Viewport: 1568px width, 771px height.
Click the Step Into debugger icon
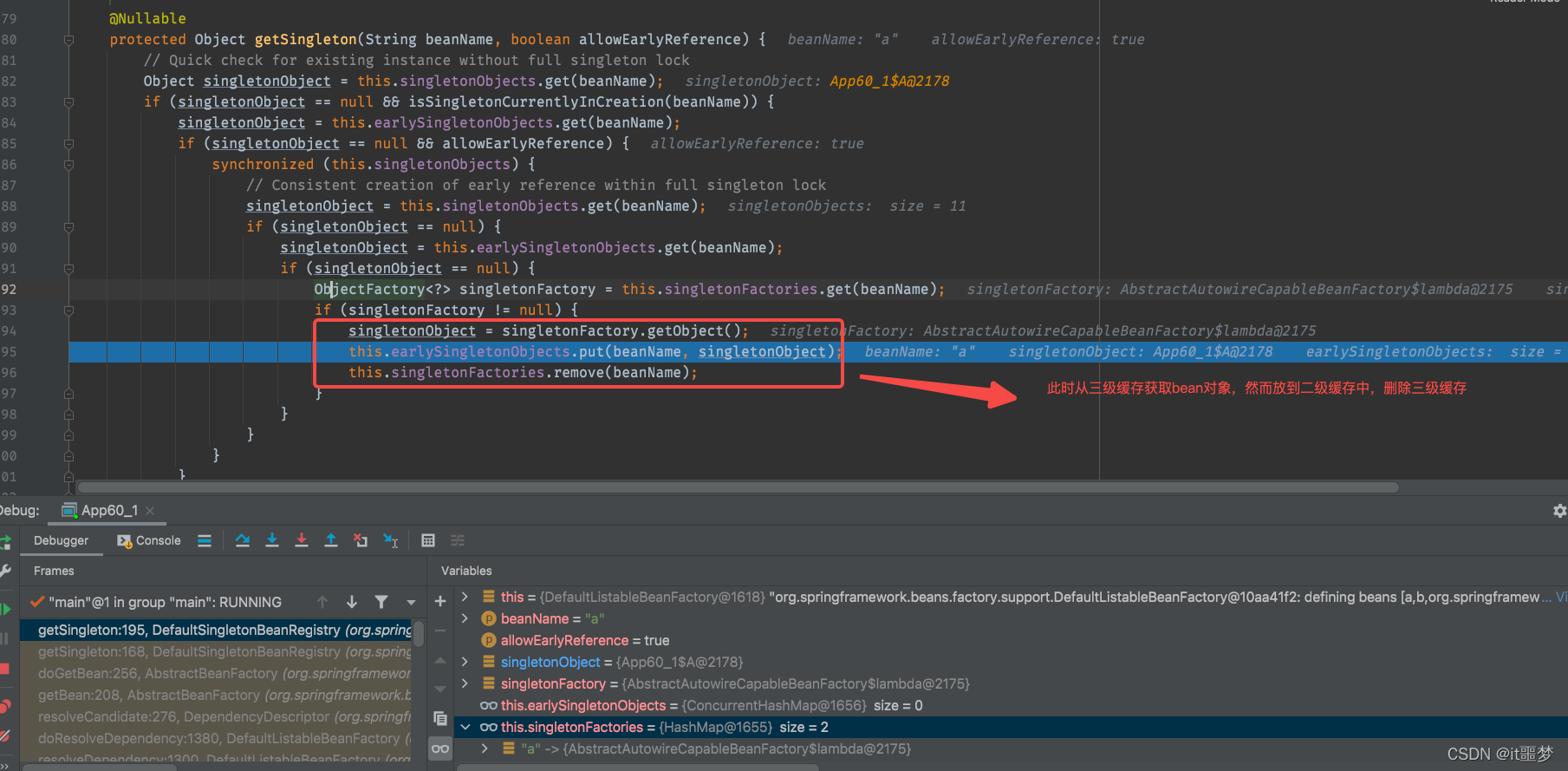[x=272, y=540]
